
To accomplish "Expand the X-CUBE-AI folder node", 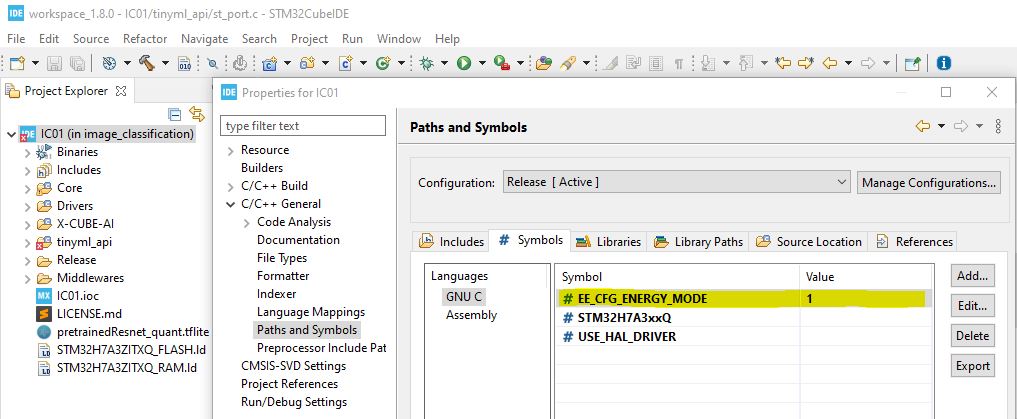I will coord(27,225).
